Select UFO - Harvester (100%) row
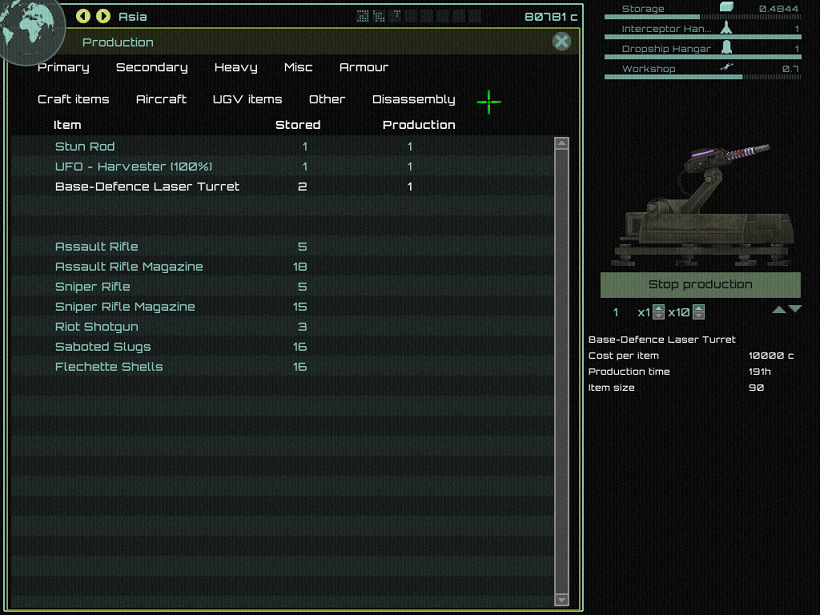Screen dimensions: 820x615 [x=282, y=166]
